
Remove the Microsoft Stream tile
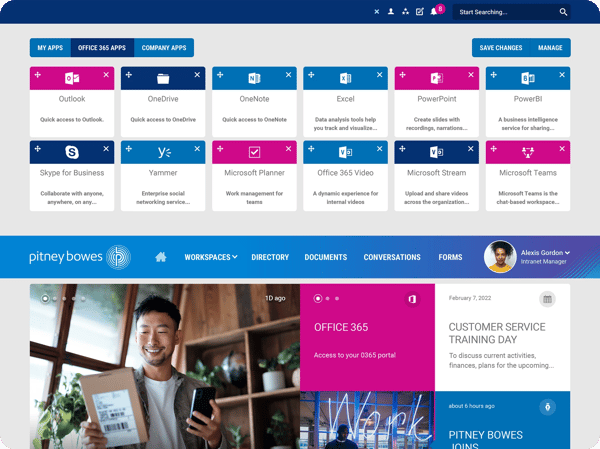point(471,149)
